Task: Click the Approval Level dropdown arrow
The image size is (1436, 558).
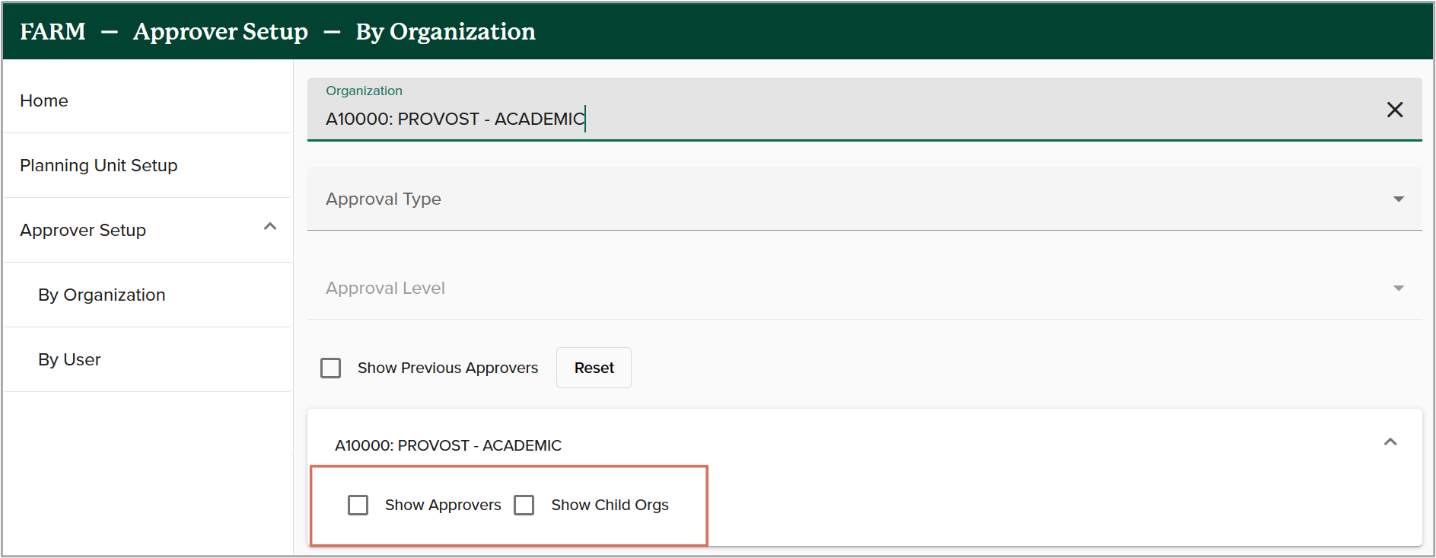Action: click(1398, 288)
